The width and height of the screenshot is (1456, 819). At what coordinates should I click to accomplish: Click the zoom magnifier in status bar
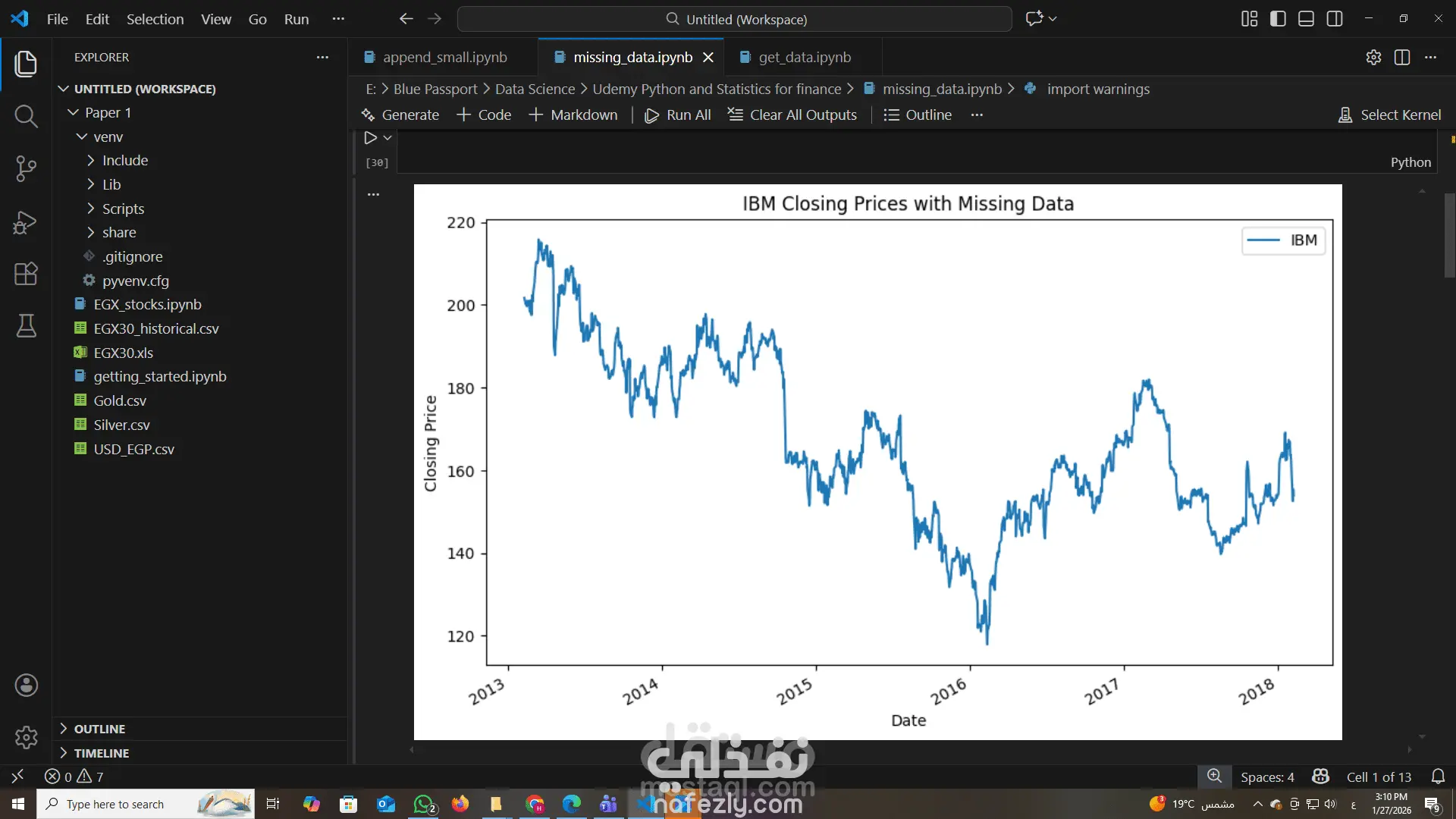pyautogui.click(x=1214, y=777)
